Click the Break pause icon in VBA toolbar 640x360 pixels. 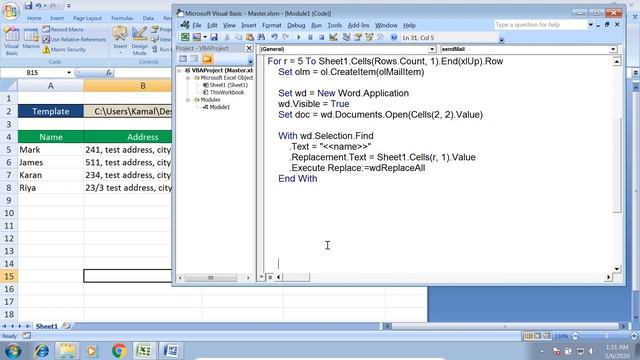click(310, 37)
